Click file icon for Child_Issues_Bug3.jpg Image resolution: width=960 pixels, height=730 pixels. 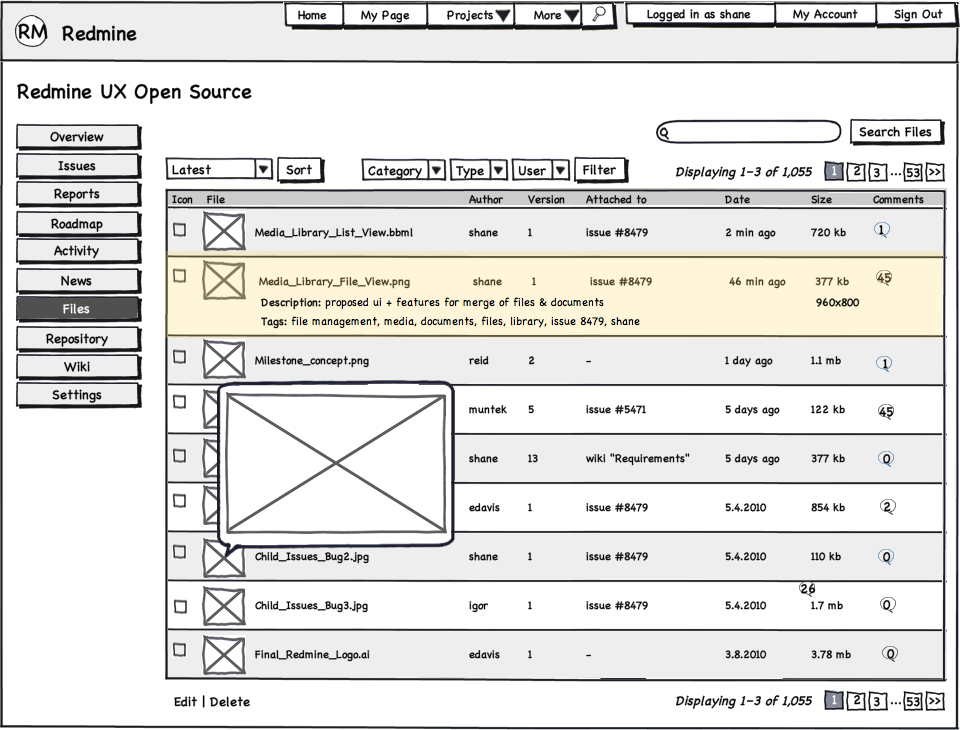point(223,606)
